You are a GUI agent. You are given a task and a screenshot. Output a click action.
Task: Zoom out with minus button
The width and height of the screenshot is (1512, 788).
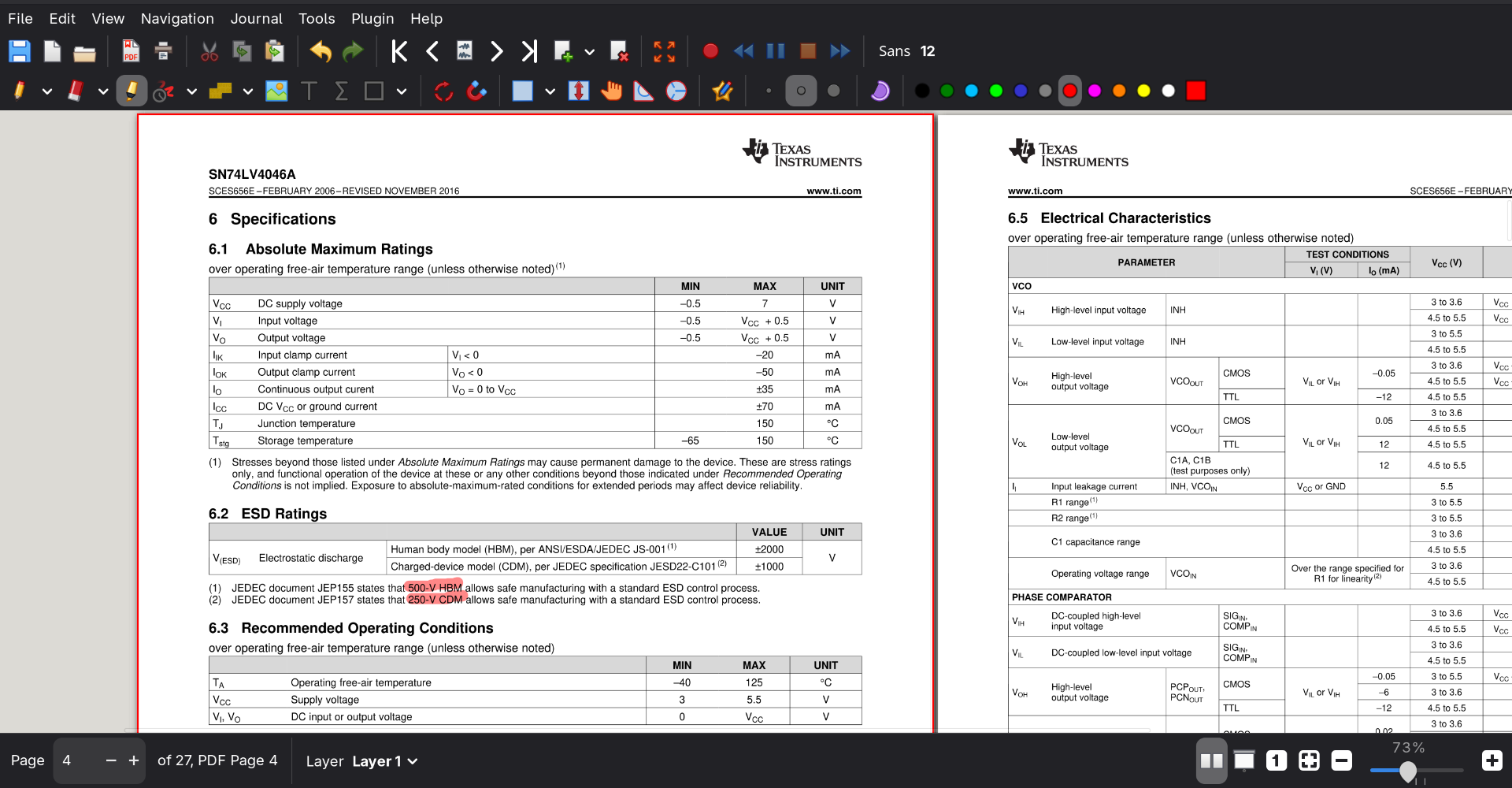click(x=1342, y=760)
